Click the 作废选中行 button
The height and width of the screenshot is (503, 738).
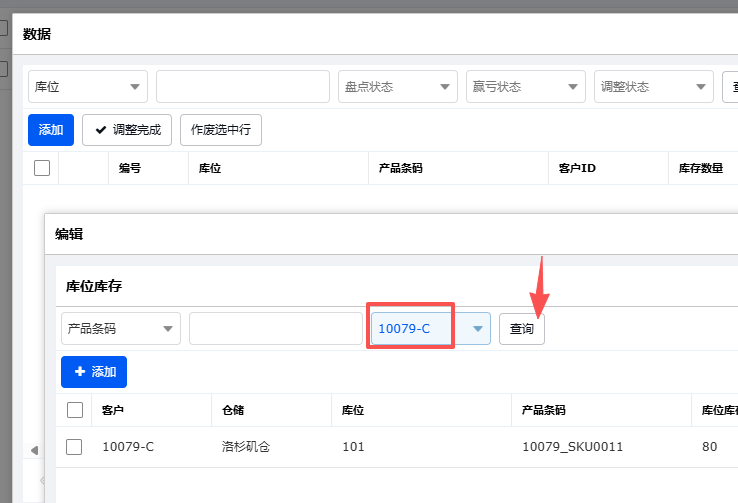220,130
